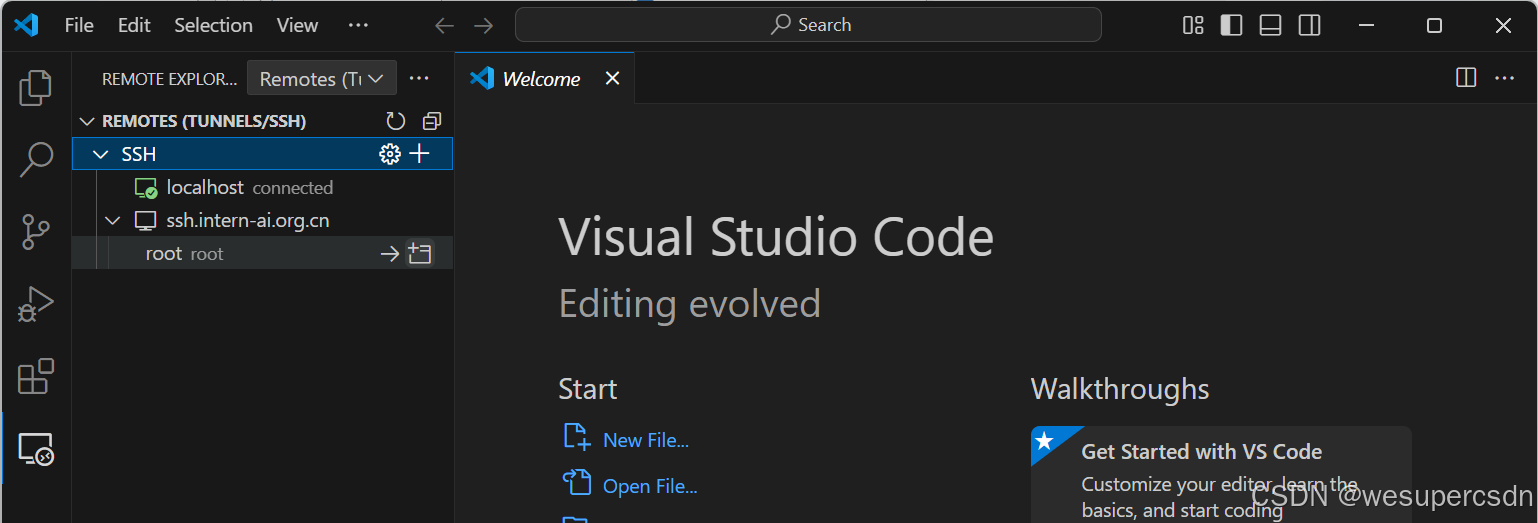
Task: Open Get Started with VS Code walkthrough
Action: point(1221,475)
